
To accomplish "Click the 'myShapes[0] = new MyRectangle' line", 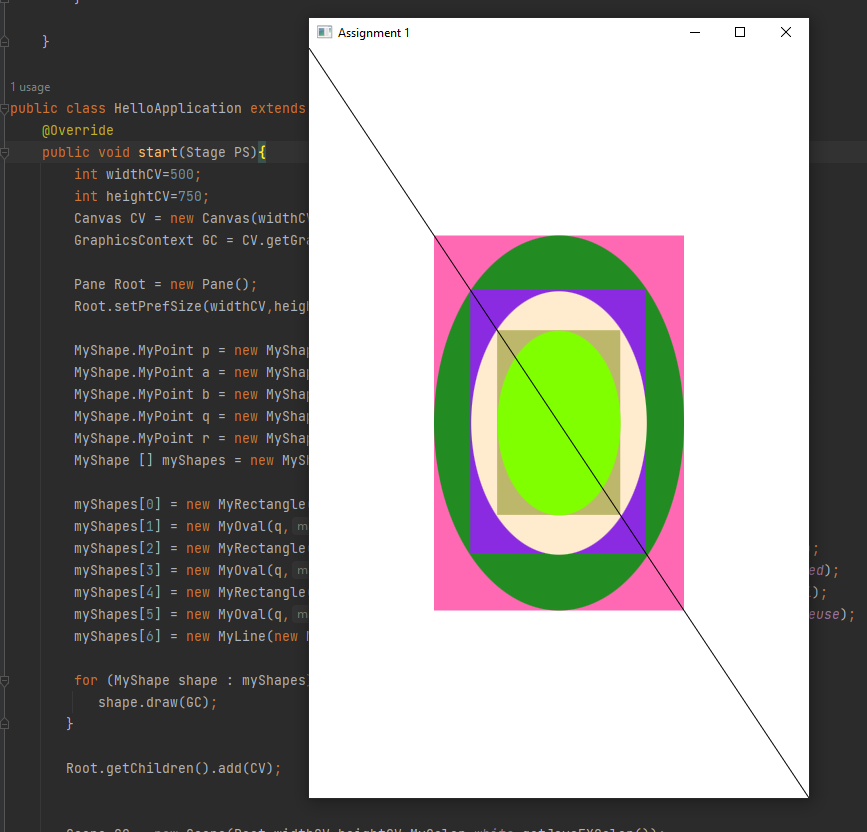I will click(x=191, y=505).
